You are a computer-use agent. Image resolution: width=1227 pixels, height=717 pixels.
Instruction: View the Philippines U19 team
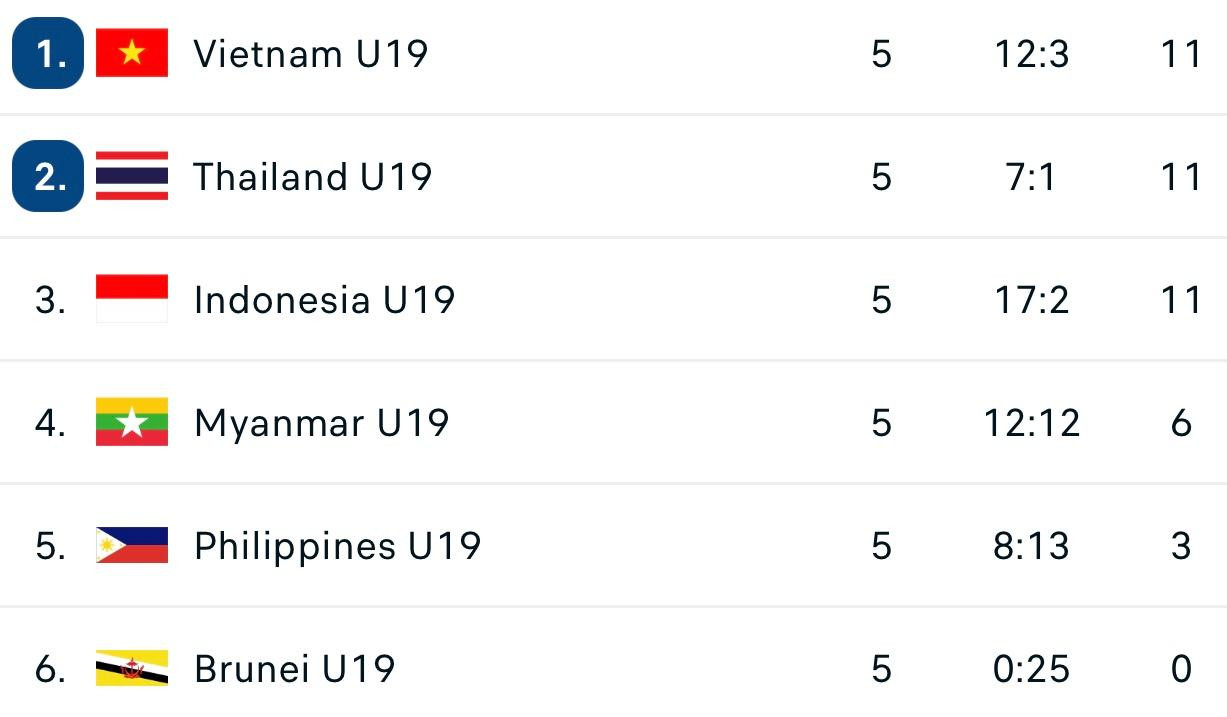tap(337, 546)
